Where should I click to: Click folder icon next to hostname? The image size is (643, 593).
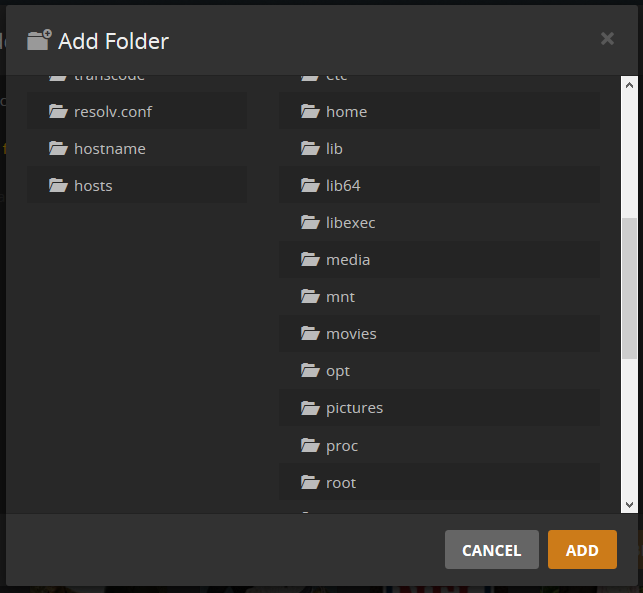[x=58, y=148]
